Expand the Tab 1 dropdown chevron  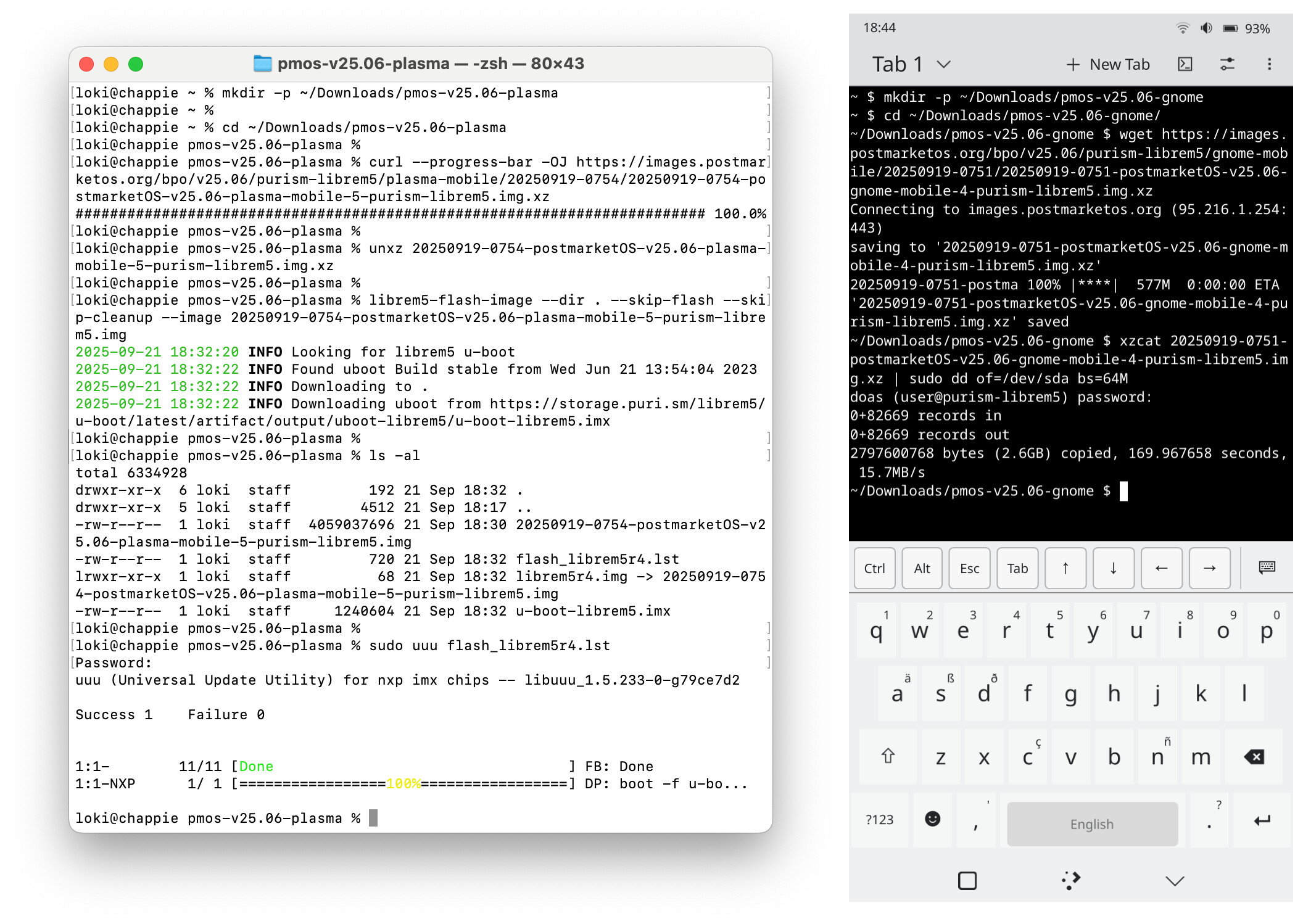pyautogui.click(x=944, y=64)
